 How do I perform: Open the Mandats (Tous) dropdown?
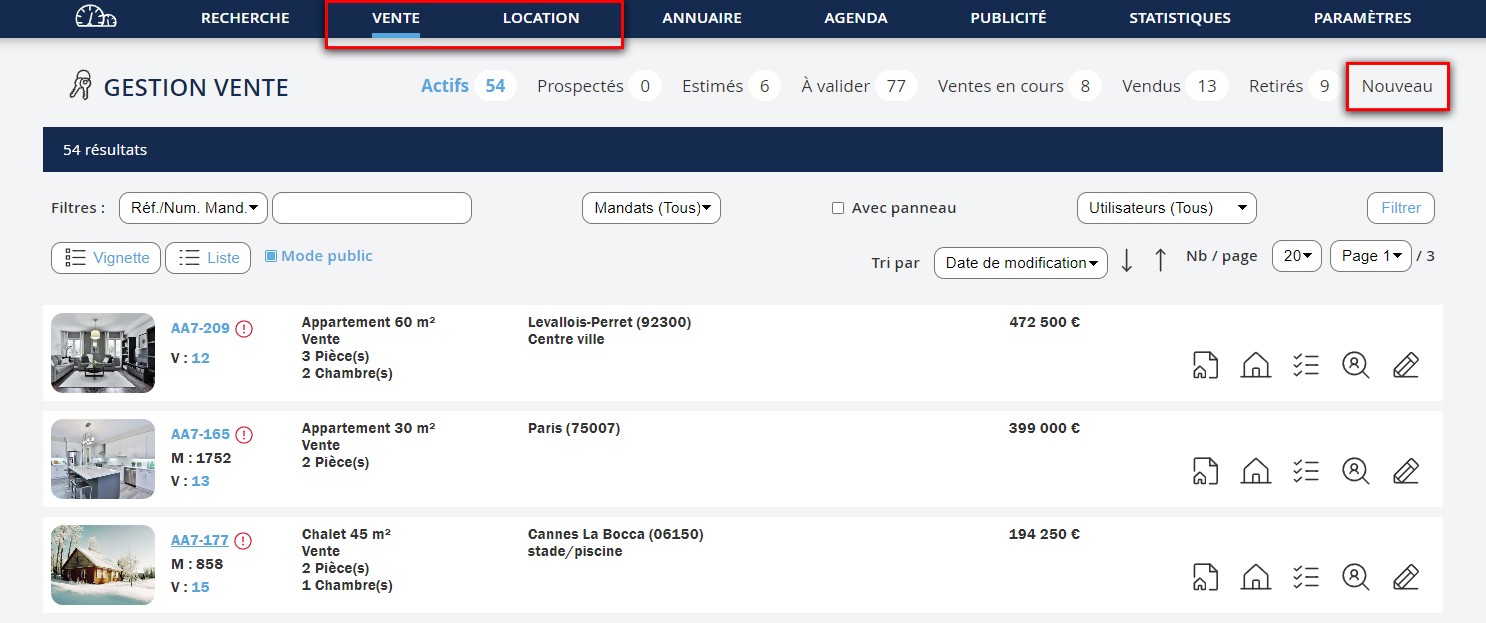click(x=651, y=208)
